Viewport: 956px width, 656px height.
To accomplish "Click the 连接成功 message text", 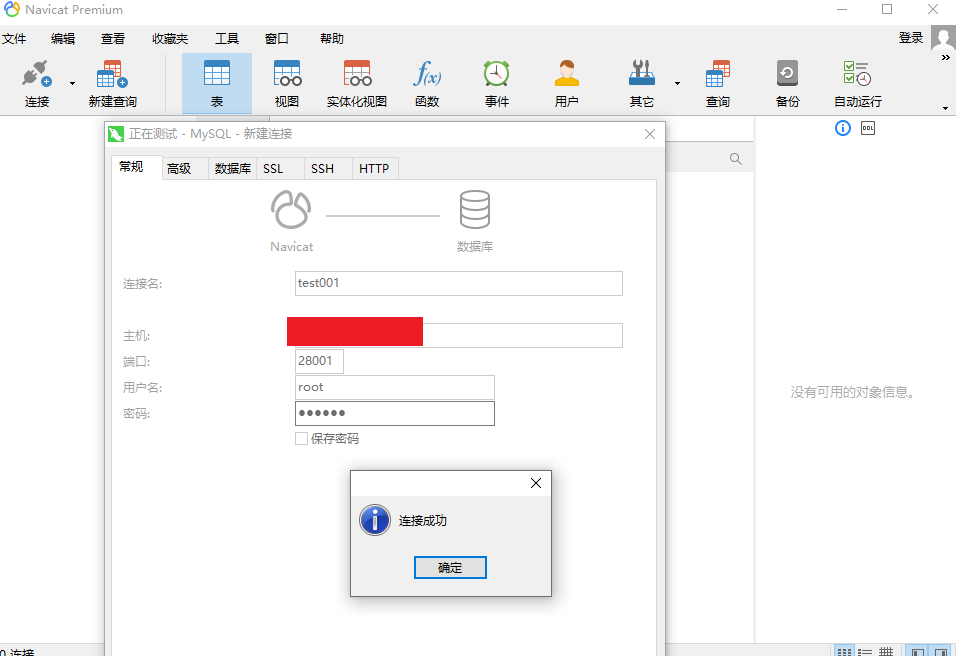I will point(423,521).
